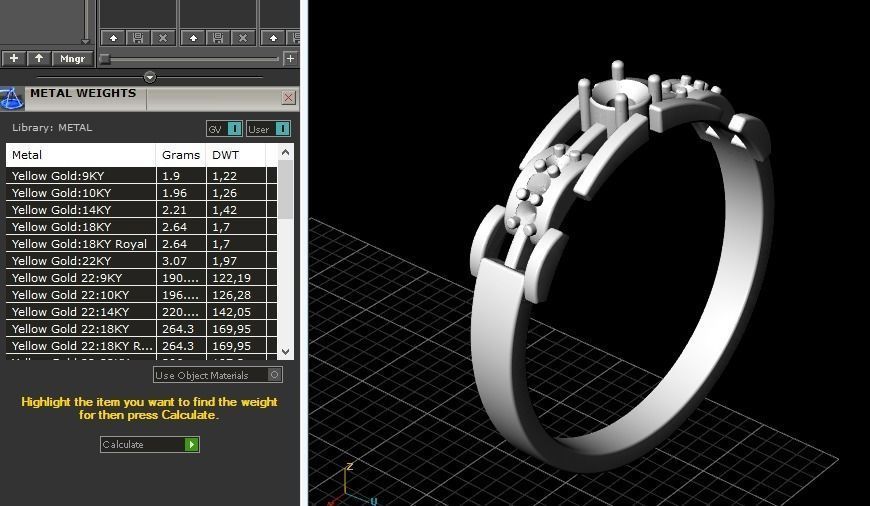Click the X delete icon of the second slot
This screenshot has height=506, width=870.
tap(242, 38)
